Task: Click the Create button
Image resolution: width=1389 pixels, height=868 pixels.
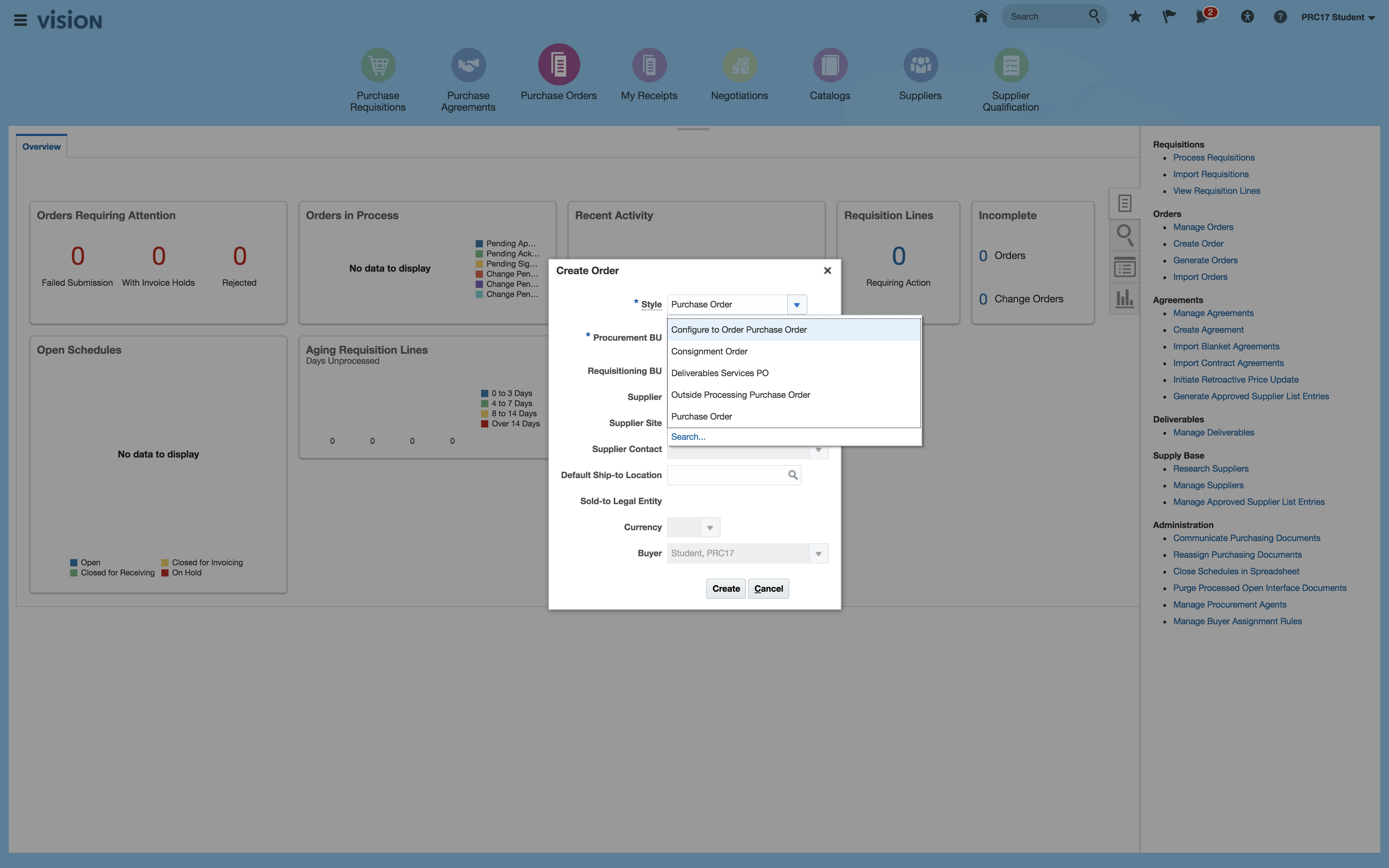Action: point(726,588)
